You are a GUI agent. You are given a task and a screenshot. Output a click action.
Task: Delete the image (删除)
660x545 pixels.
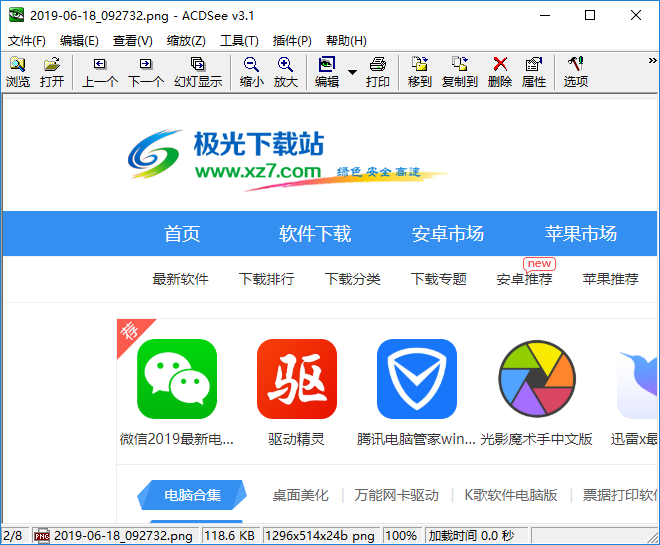(500, 72)
